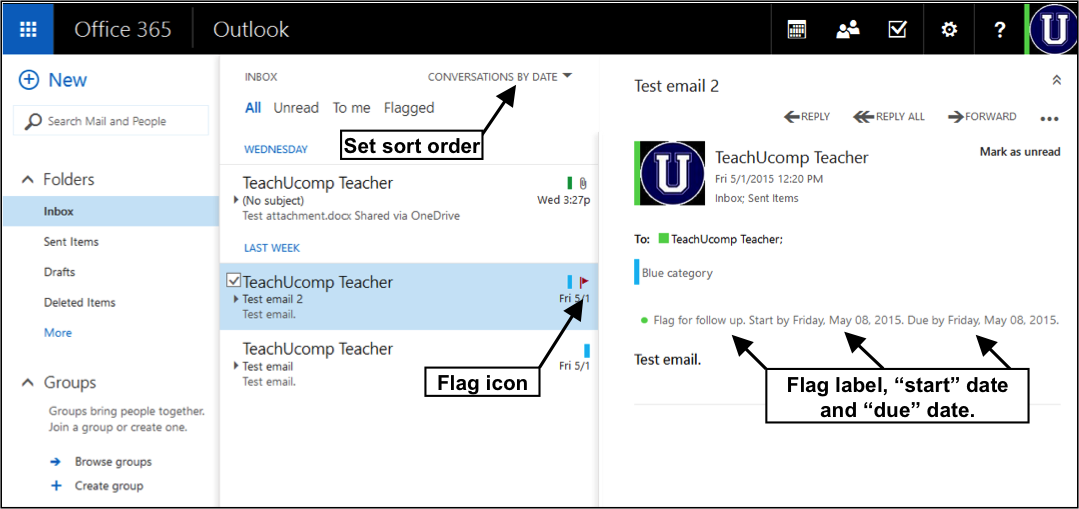Click Mark as unread

(1020, 152)
